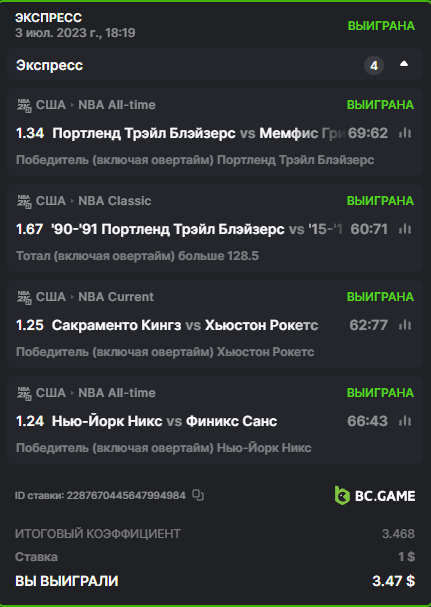This screenshot has height=607, width=431.
Task: Open stats icon for Portland vs Memphis
Action: [x=405, y=133]
